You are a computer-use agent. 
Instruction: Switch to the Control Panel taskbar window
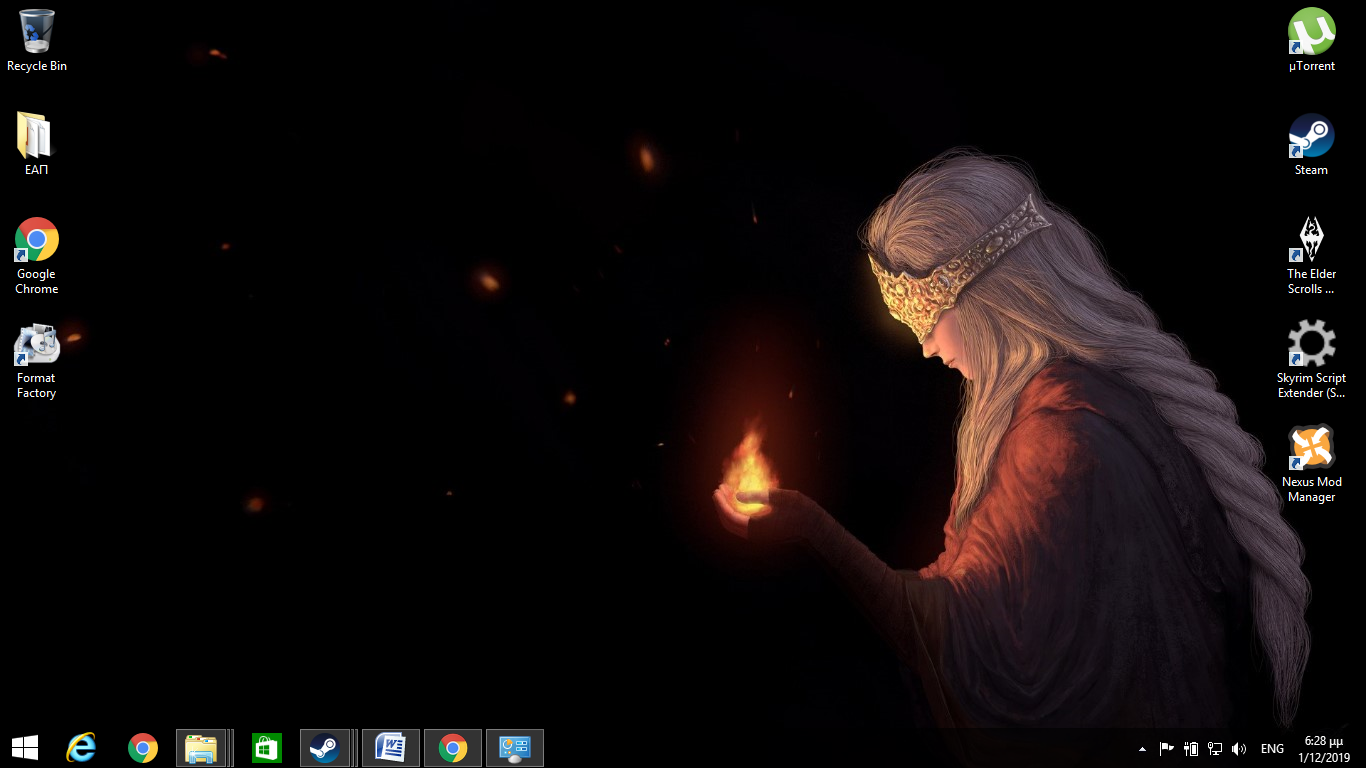(x=514, y=748)
